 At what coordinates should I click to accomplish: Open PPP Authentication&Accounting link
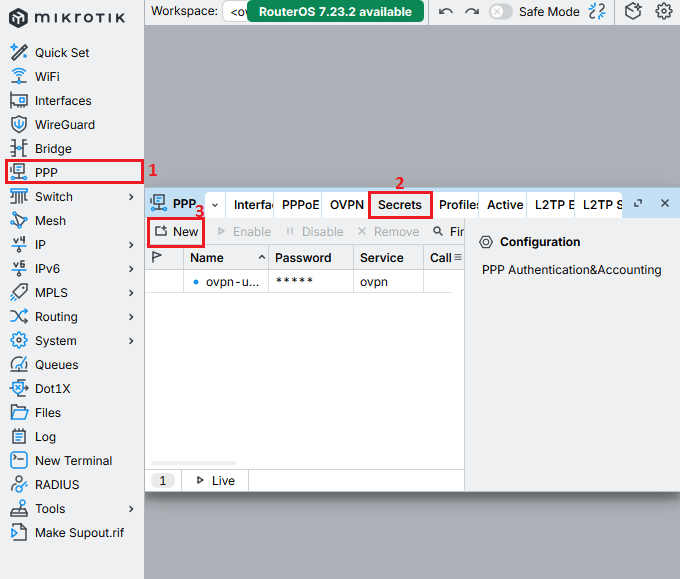(x=571, y=270)
